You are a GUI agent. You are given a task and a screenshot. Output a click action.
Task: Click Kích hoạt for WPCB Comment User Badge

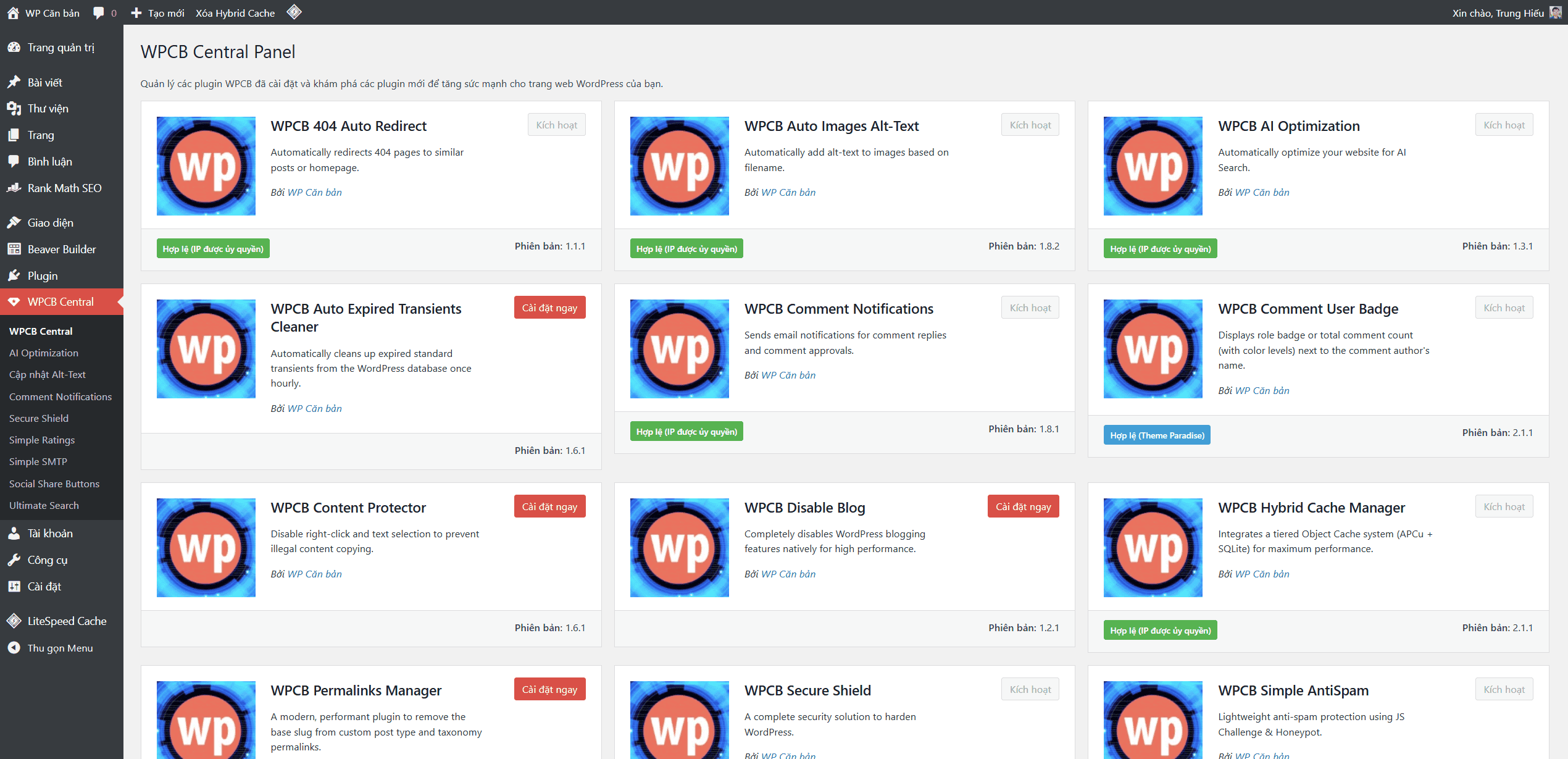point(1504,308)
